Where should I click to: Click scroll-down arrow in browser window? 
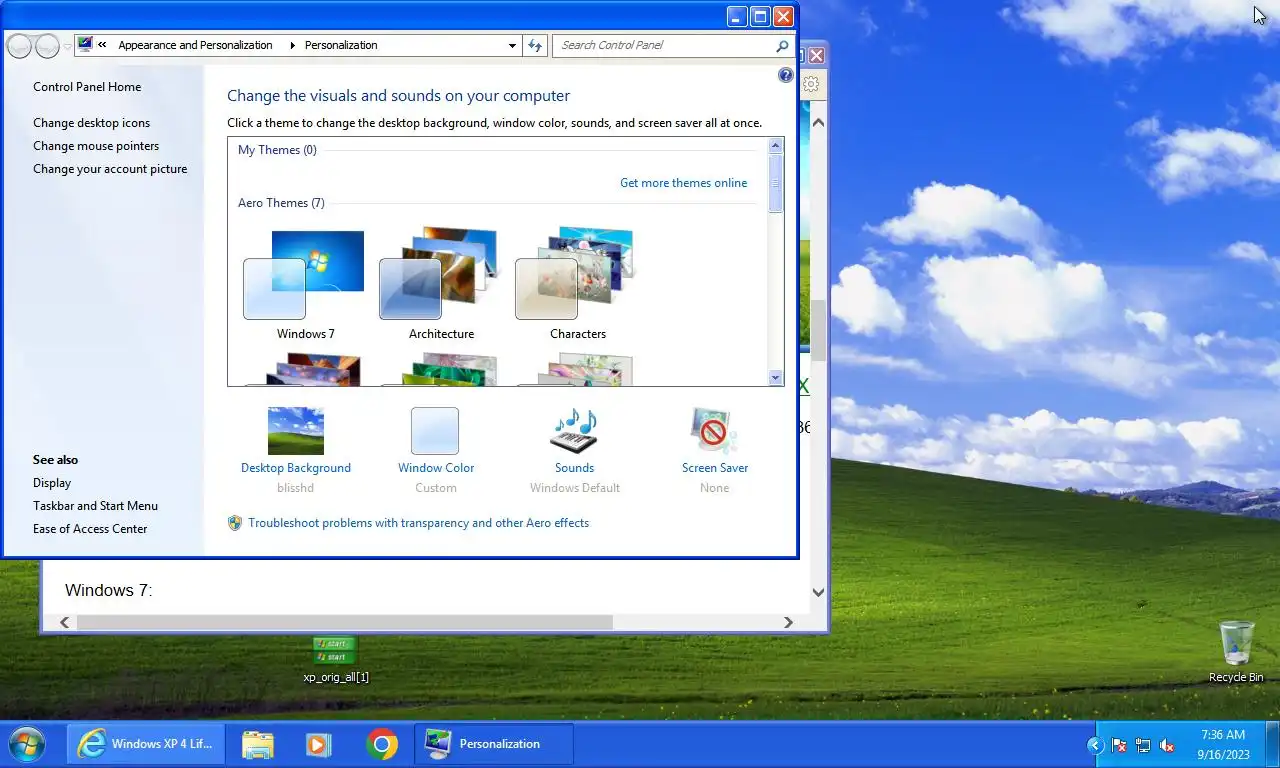click(x=818, y=592)
